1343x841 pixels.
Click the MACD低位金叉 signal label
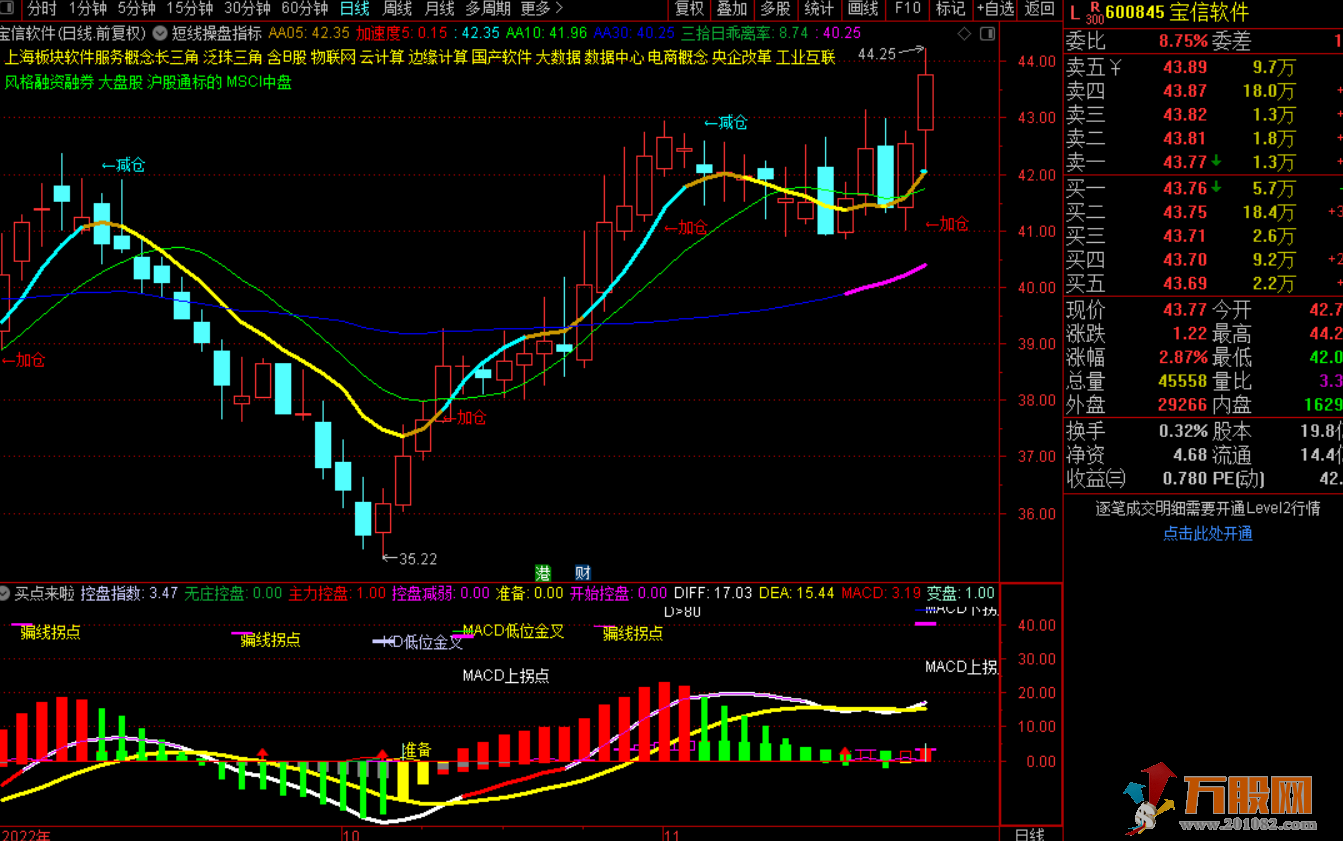click(x=514, y=631)
